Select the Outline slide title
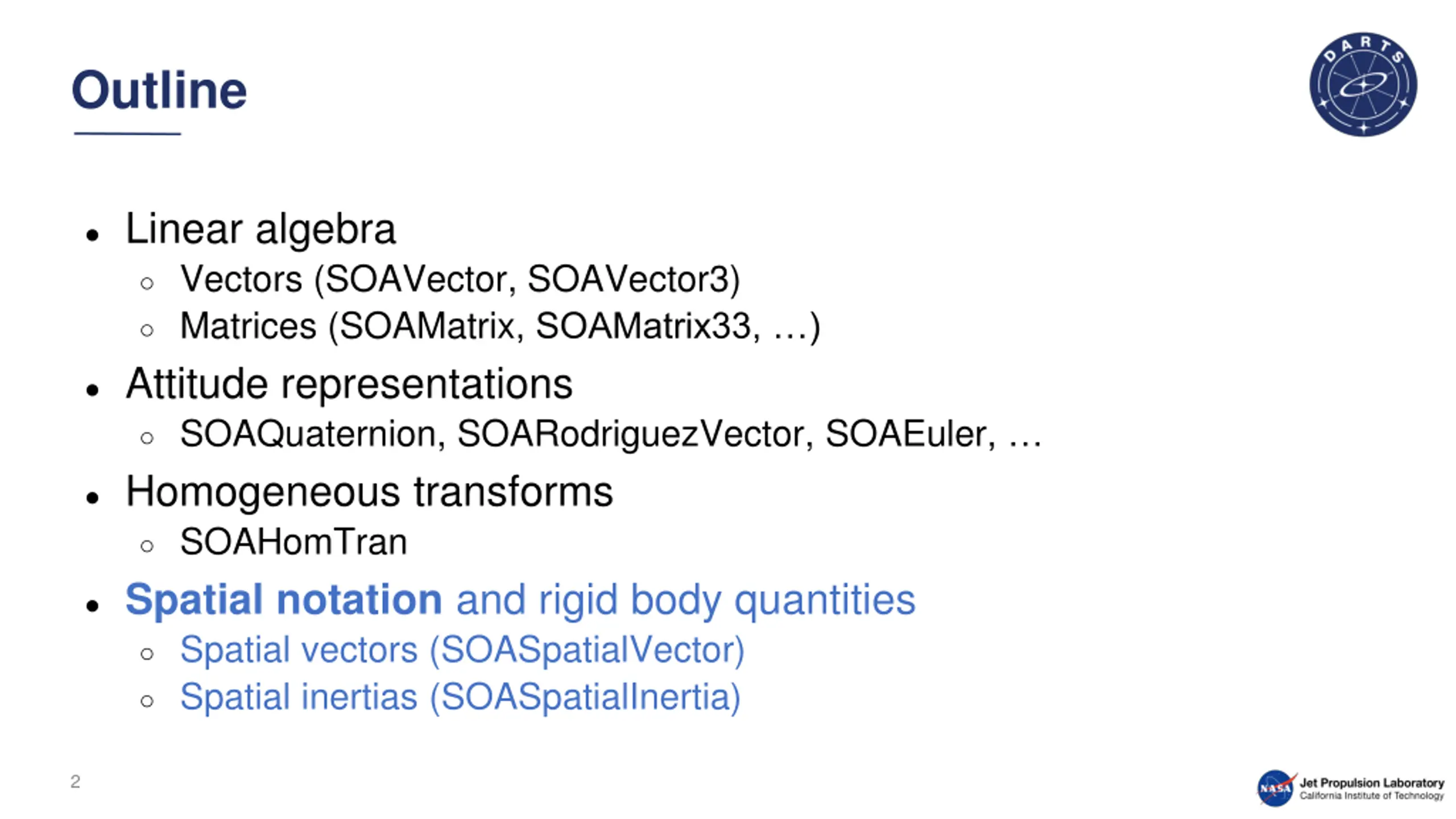 pyautogui.click(x=159, y=90)
